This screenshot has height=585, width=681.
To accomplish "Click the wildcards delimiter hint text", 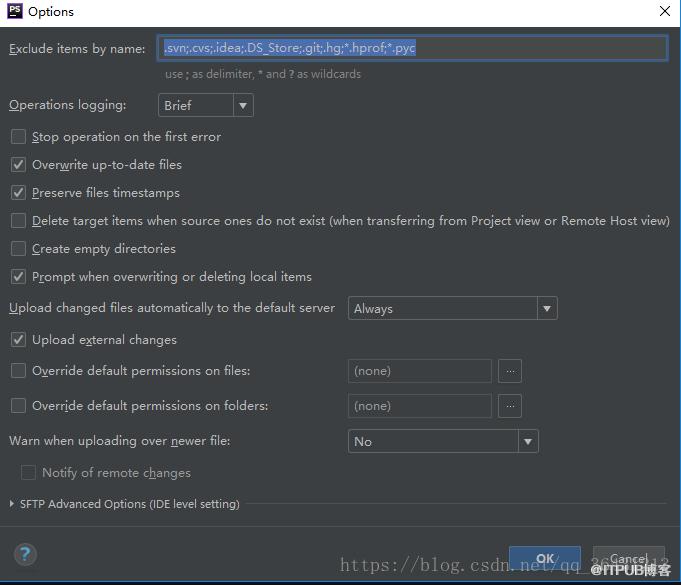I will pos(263,74).
